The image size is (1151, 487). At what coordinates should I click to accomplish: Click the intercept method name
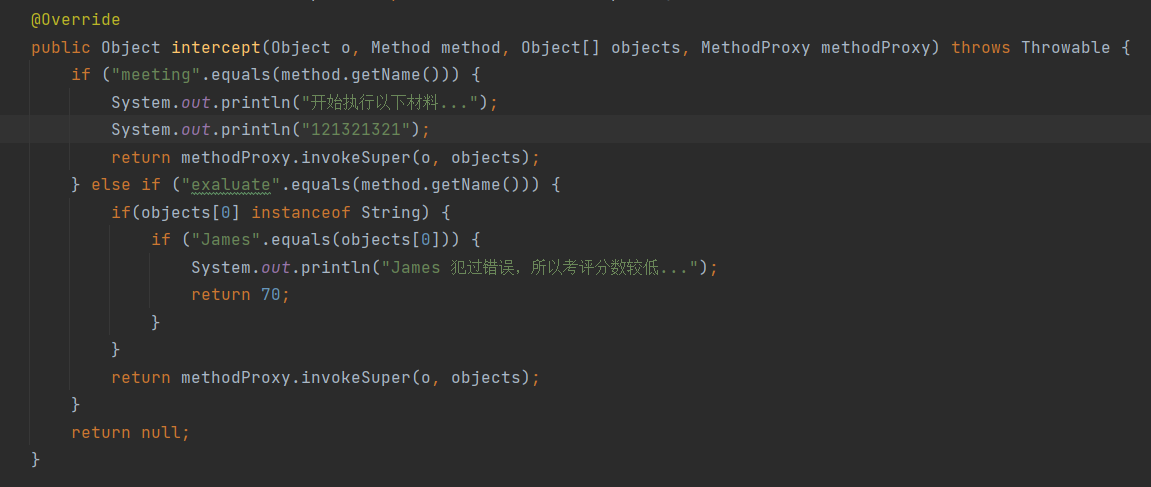(x=216, y=48)
